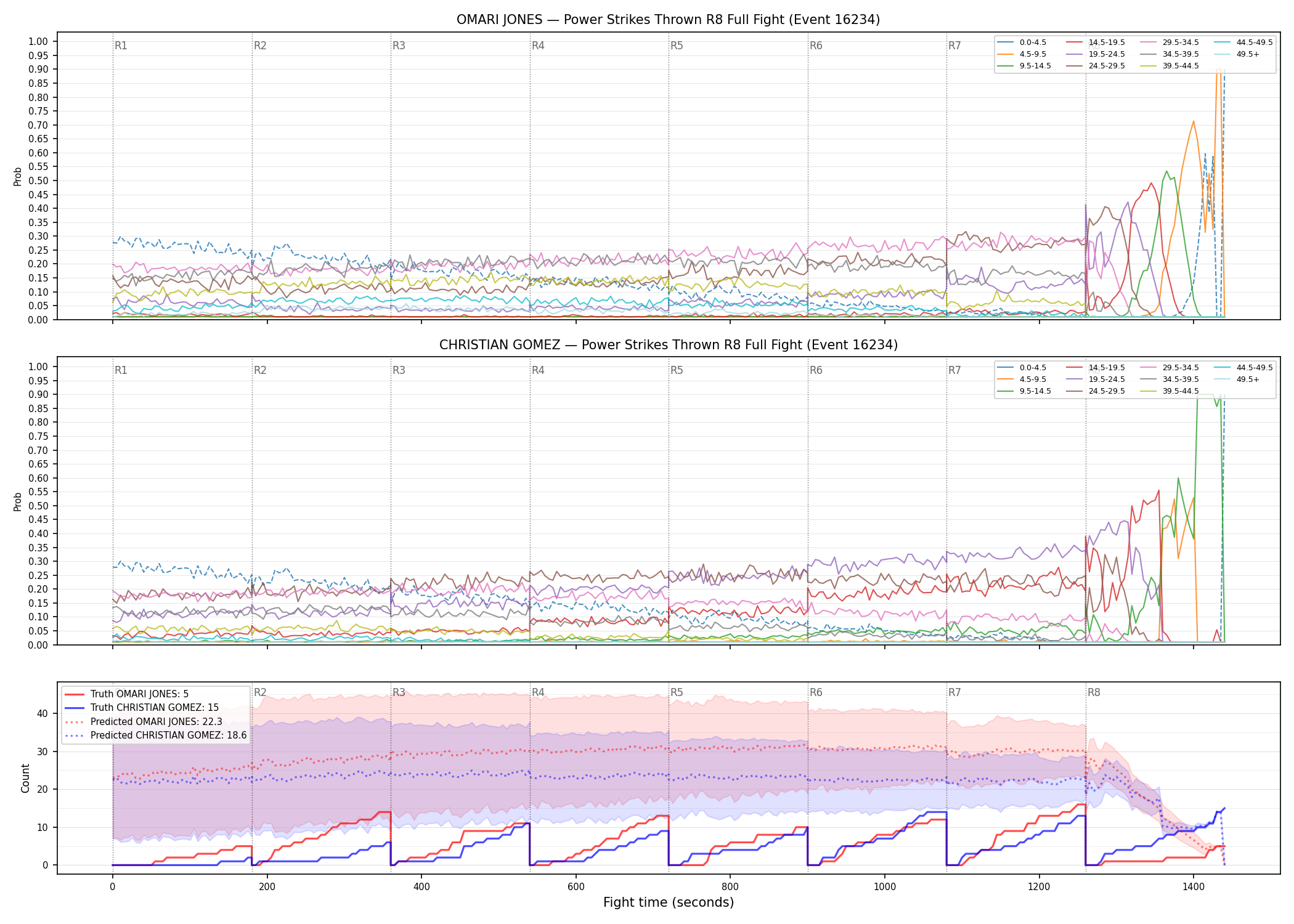Click the R5 round marker in Omari Jones chart
The width and height of the screenshot is (1294, 924).
click(677, 46)
